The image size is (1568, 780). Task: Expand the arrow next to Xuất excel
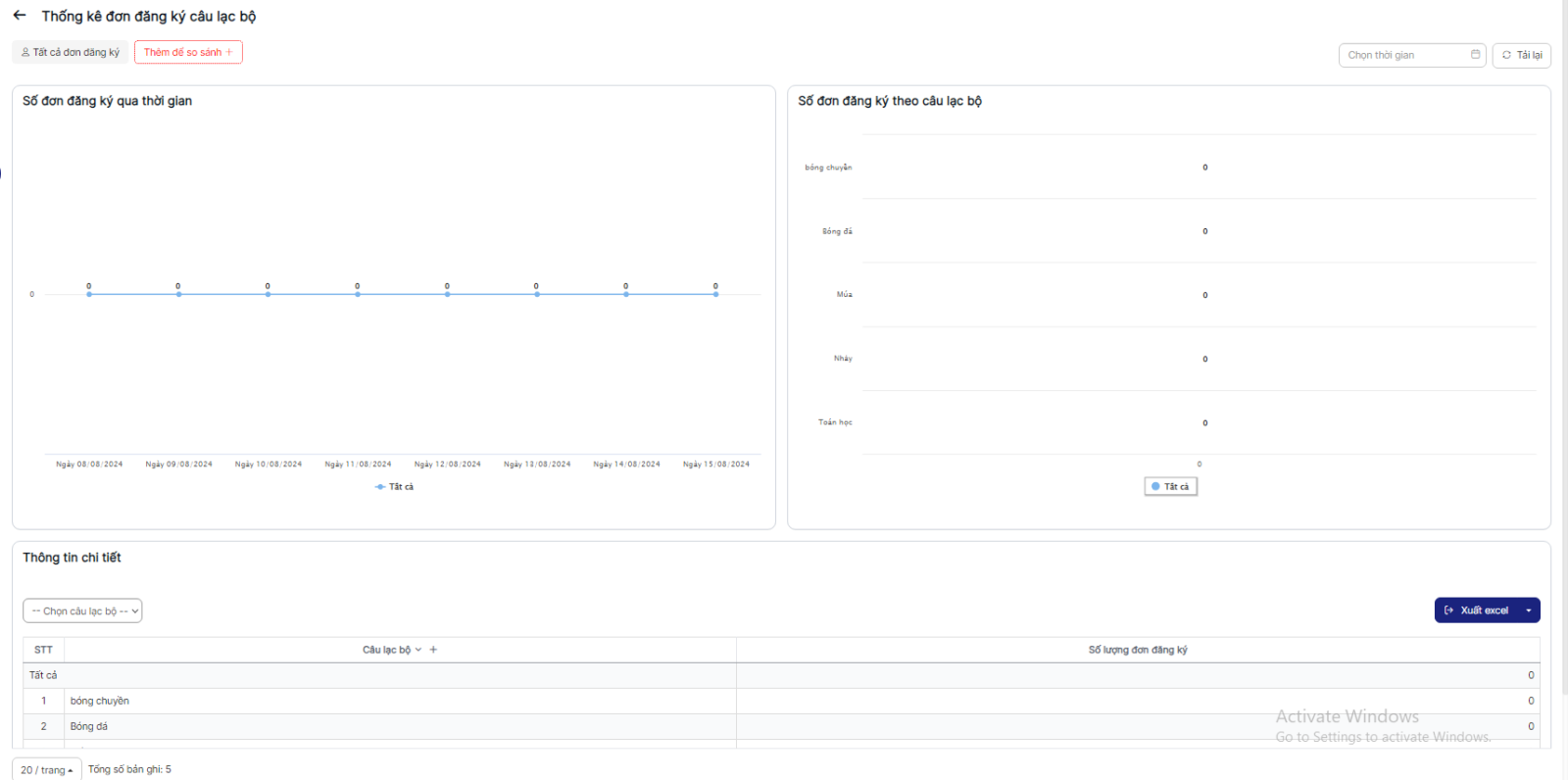pos(1529,610)
